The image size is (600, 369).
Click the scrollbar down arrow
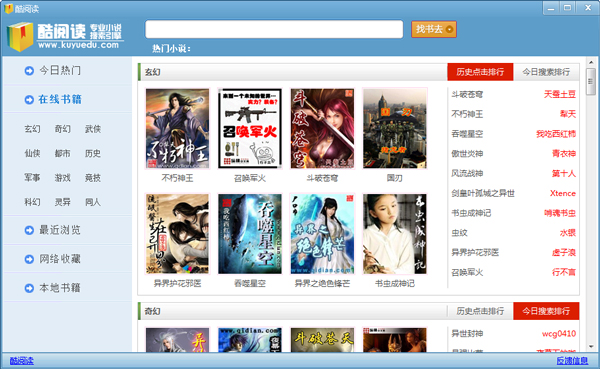(x=591, y=347)
